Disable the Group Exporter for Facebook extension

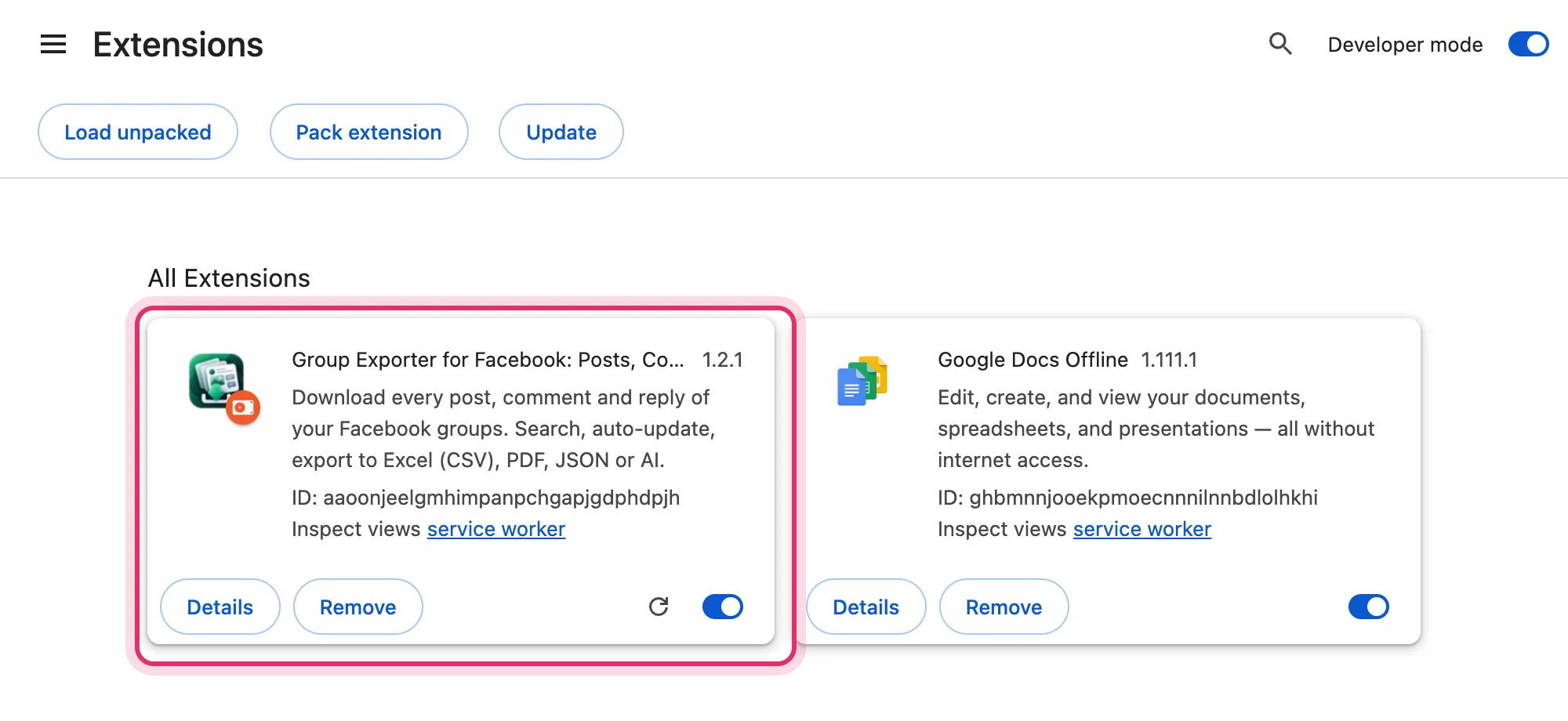[x=722, y=607]
